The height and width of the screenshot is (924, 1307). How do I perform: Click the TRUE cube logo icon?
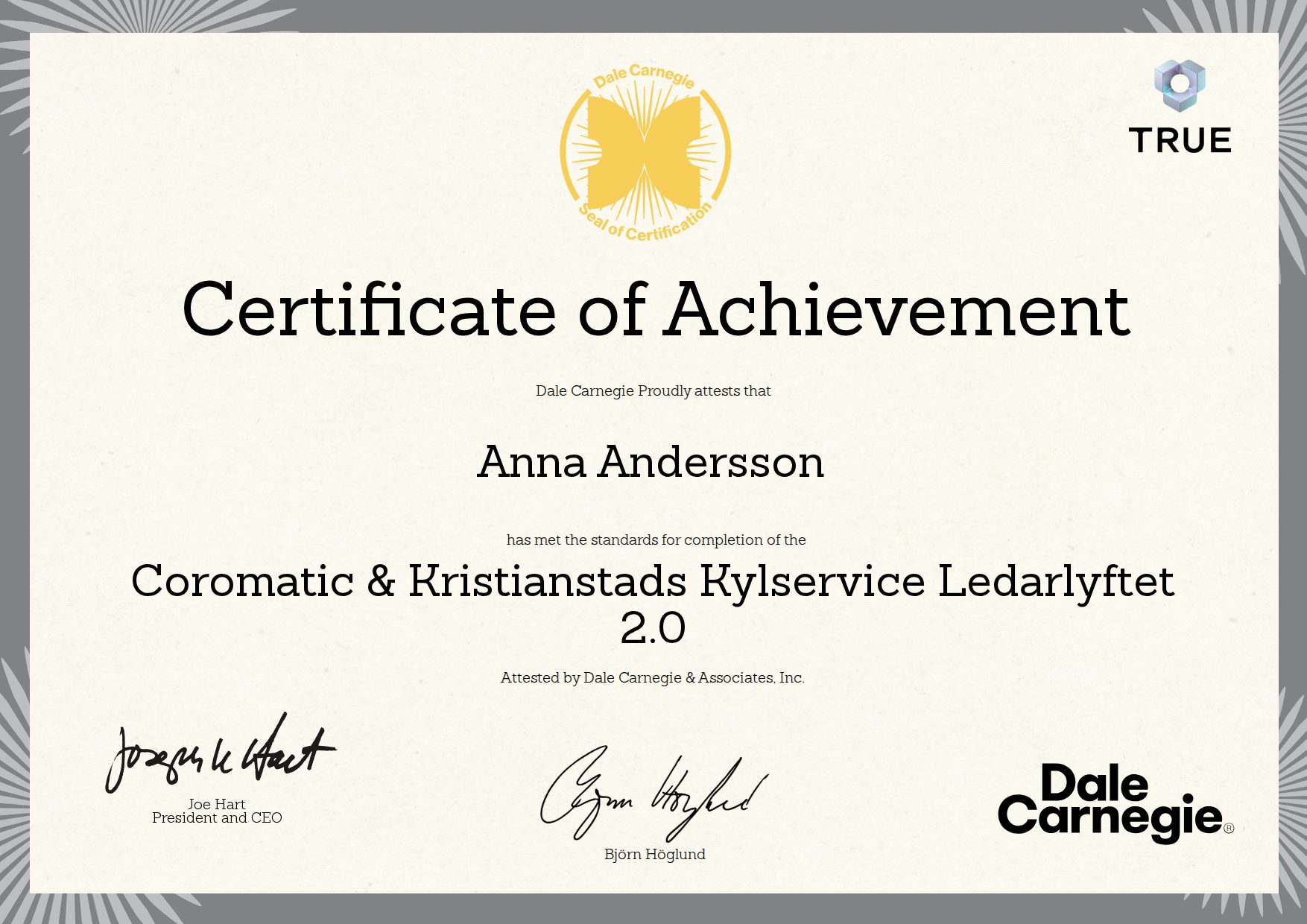1180,85
